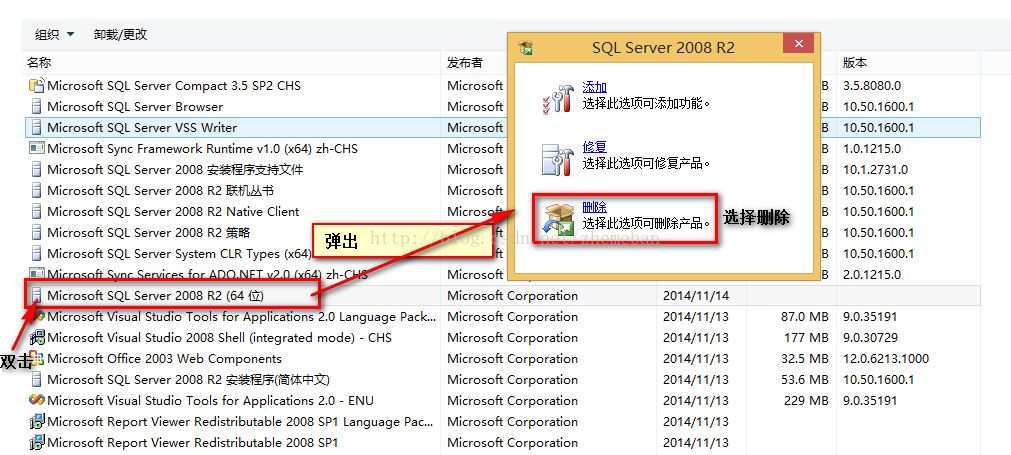Select Visual Studio Tools for Applications 2.0 - ENU
Image resolution: width=1011 pixels, height=455 pixels.
click(210, 400)
